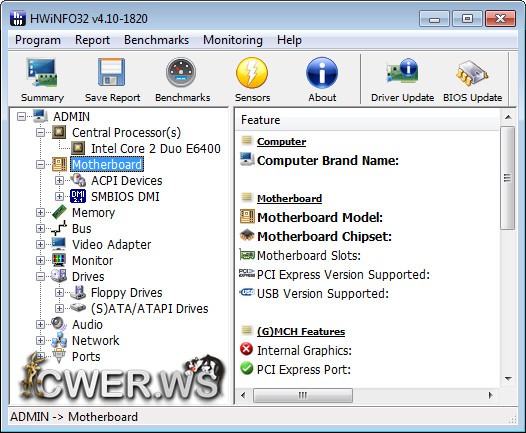Expand the Floppy Drives node
This screenshot has width=526, height=433.
point(59,292)
